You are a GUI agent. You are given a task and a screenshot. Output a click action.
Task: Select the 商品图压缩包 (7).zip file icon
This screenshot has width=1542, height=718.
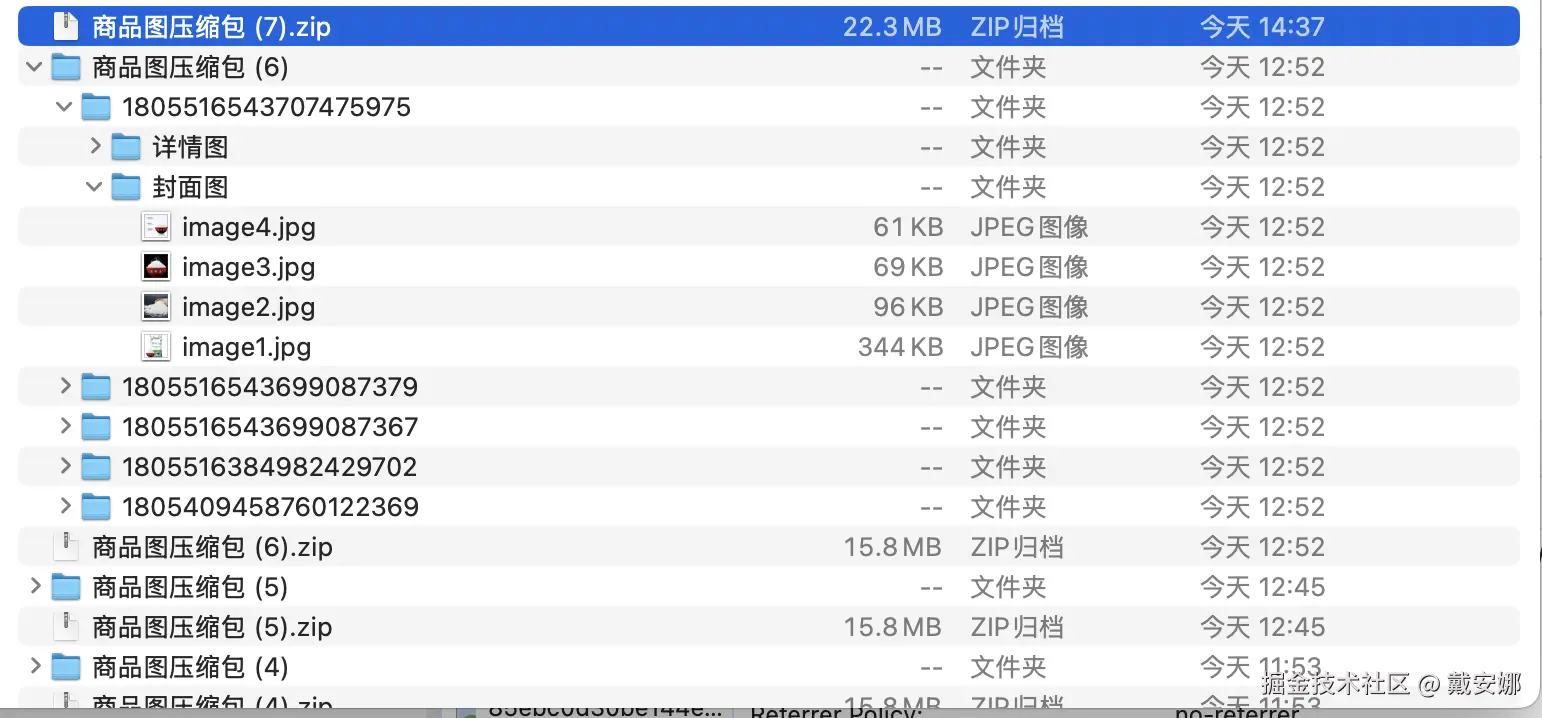click(x=65, y=27)
